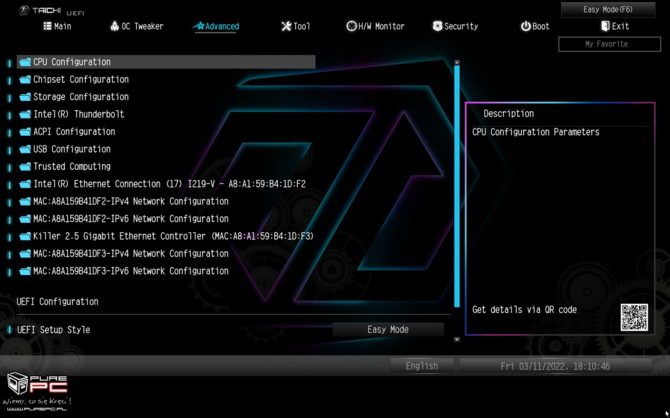Image resolution: width=670 pixels, height=418 pixels.
Task: Click the QR code image
Action: point(635,317)
